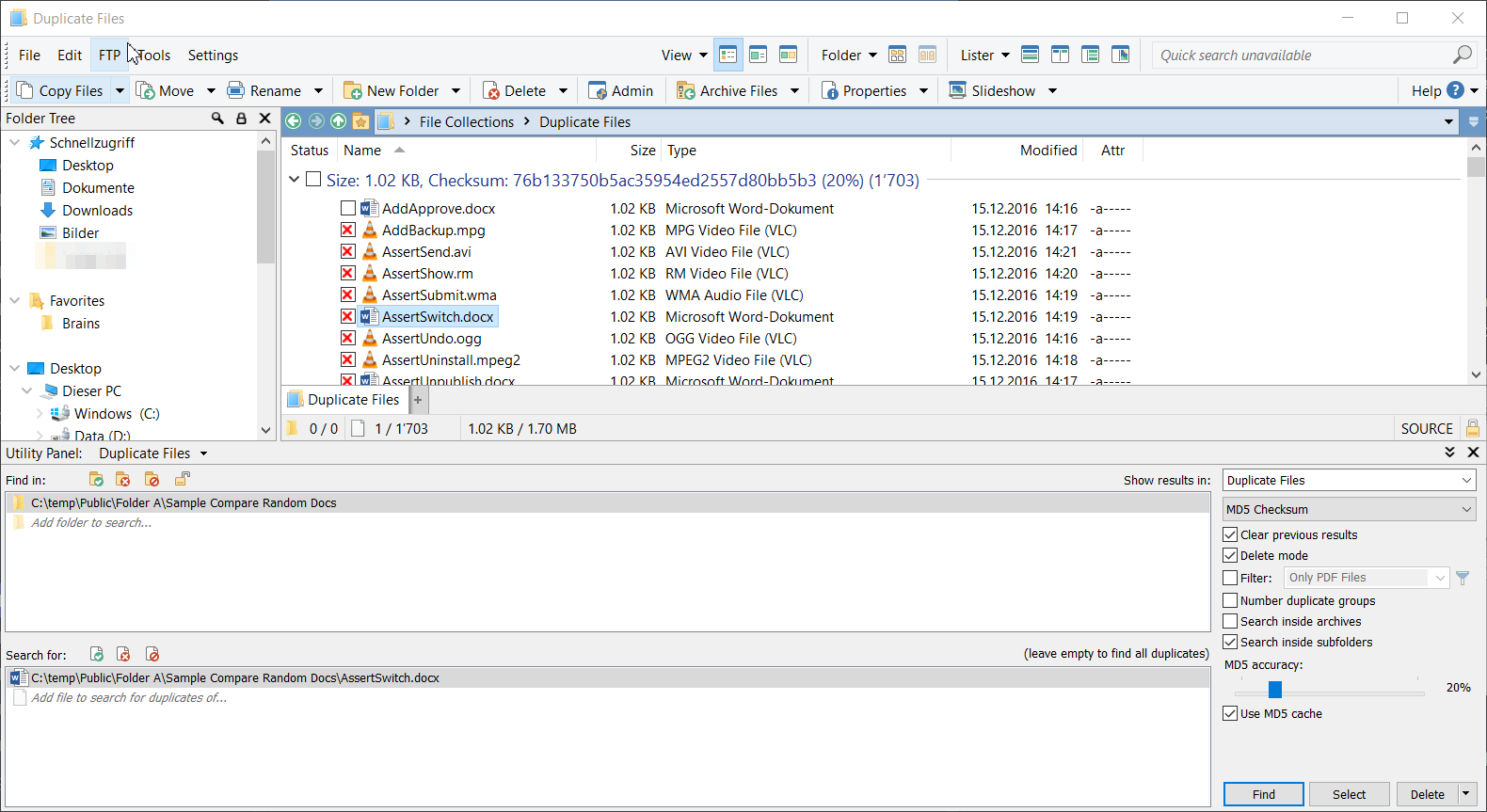Open the MD5 Checksum method dropdown
1487x812 pixels.
point(1349,509)
